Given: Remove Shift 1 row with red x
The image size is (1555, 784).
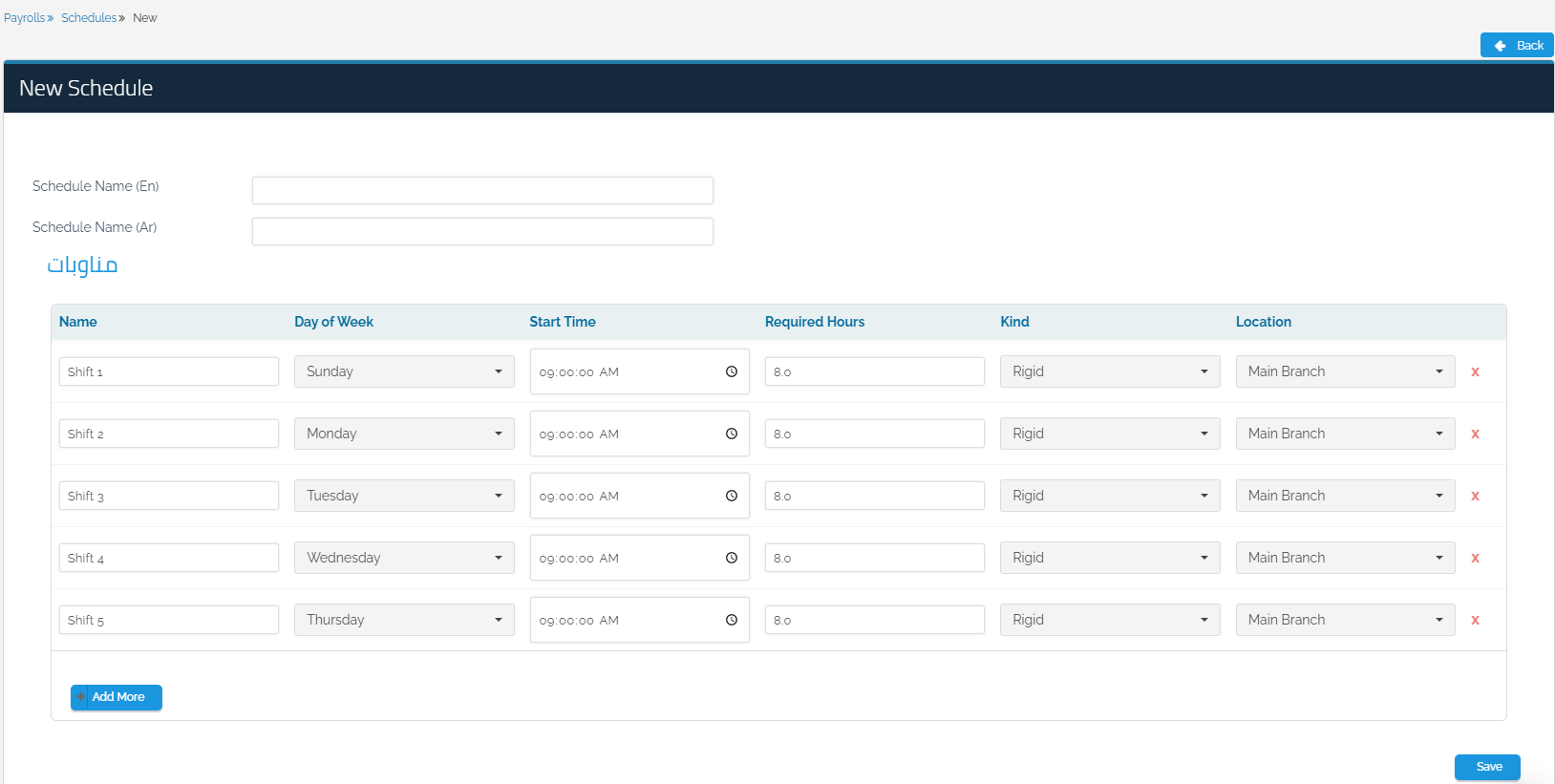Looking at the screenshot, I should pos(1475,371).
